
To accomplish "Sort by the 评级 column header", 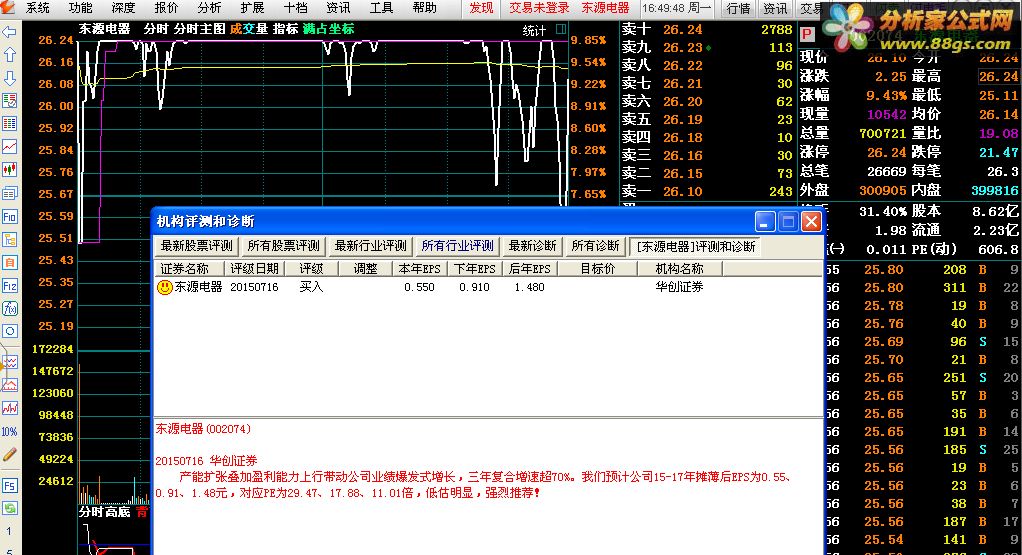I will pos(312,268).
